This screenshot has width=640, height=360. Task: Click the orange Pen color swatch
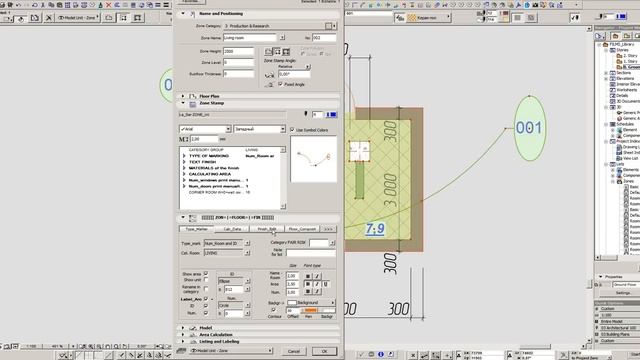pos(311,311)
